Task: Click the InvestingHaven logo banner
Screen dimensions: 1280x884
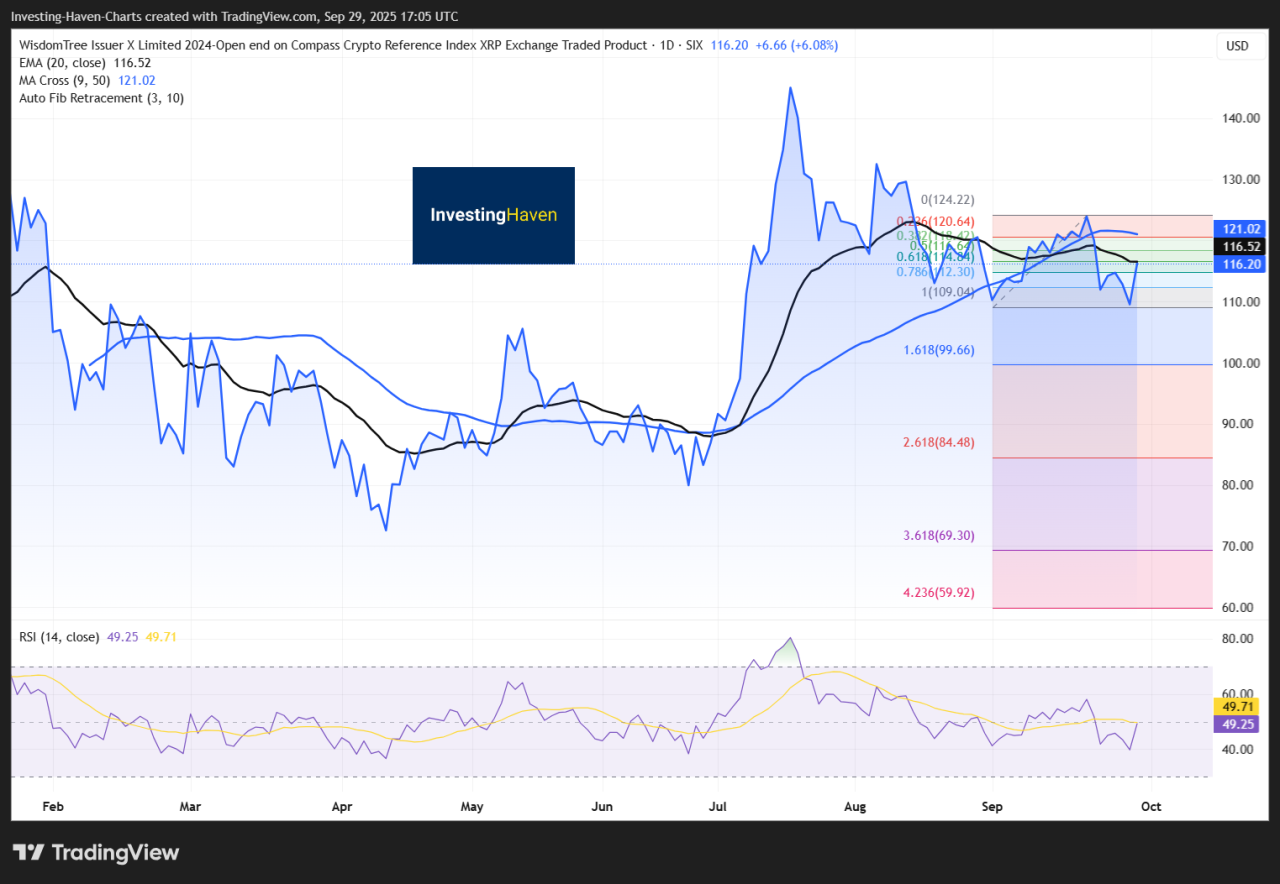Action: [493, 215]
